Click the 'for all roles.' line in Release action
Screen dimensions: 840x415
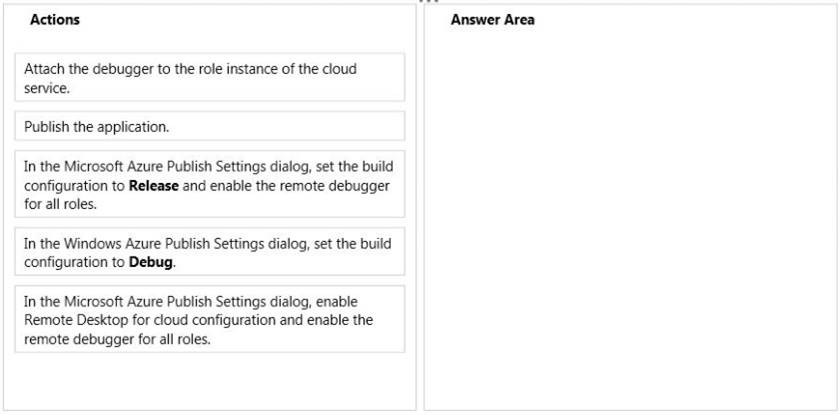60,204
